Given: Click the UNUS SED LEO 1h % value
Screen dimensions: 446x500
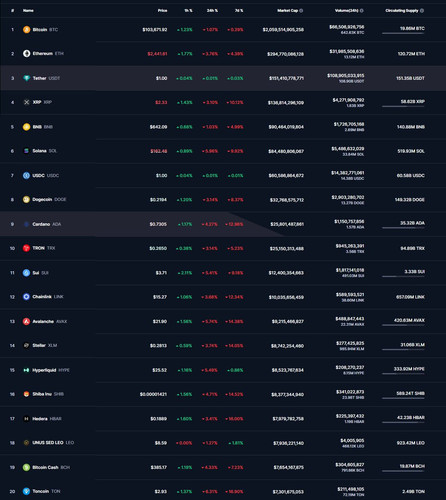Looking at the screenshot, I should pos(184,443).
